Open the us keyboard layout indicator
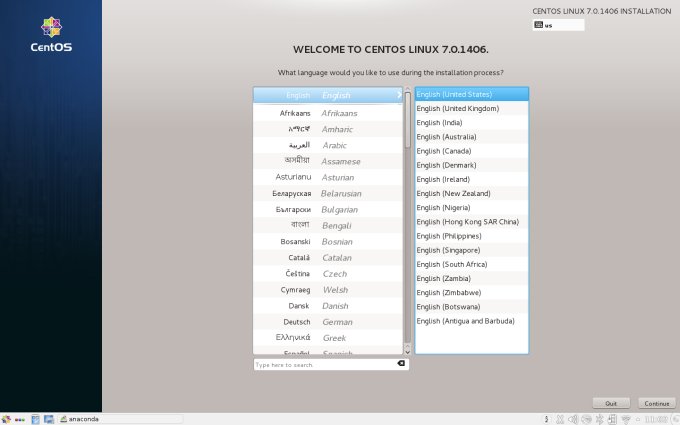The height and width of the screenshot is (425, 680). click(558, 25)
